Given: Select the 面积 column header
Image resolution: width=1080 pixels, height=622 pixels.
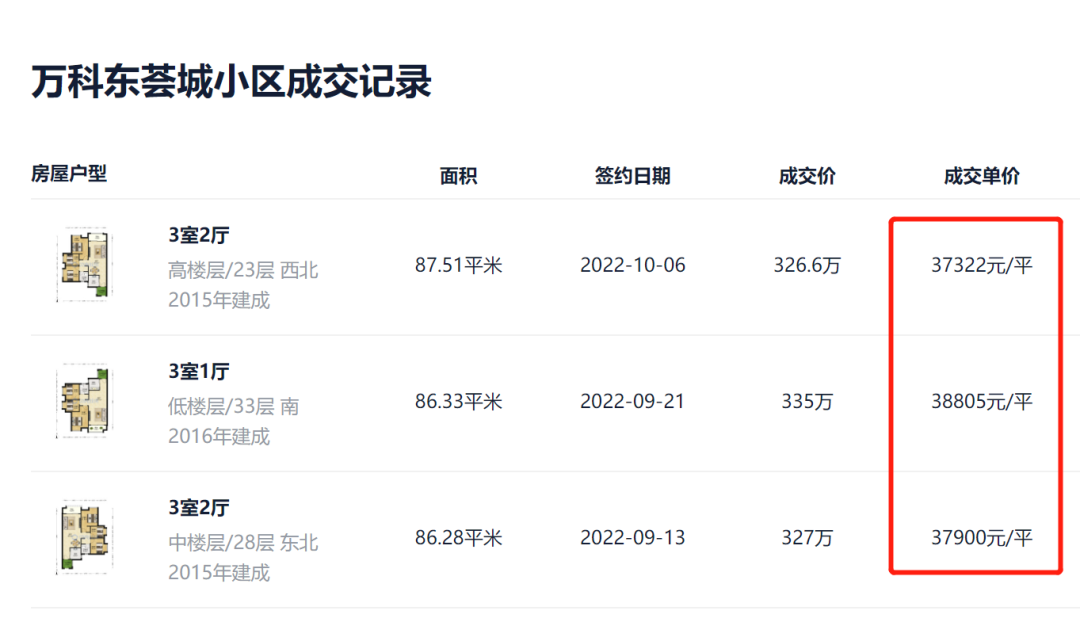Looking at the screenshot, I should pos(459,176).
